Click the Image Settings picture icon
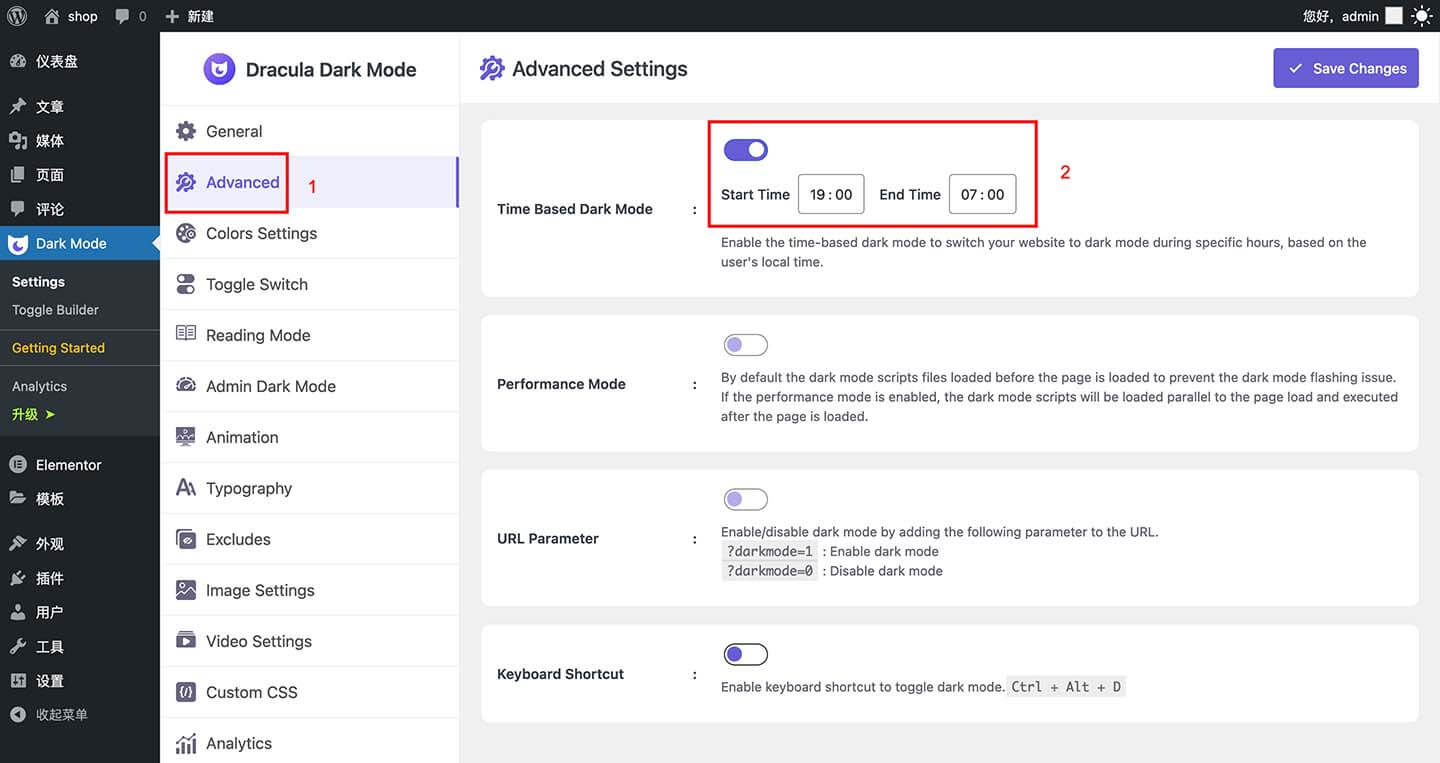This screenshot has height=763, width=1440. [x=186, y=590]
